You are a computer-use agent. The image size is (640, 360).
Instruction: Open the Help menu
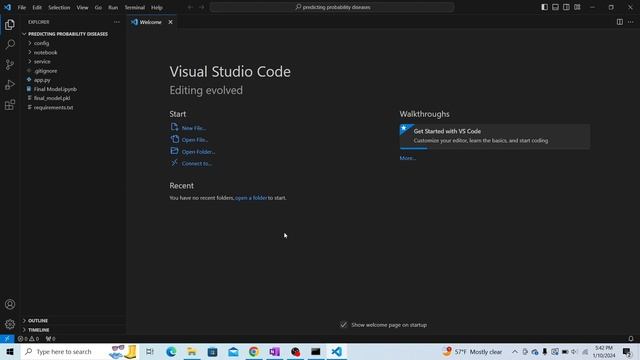click(157, 7)
